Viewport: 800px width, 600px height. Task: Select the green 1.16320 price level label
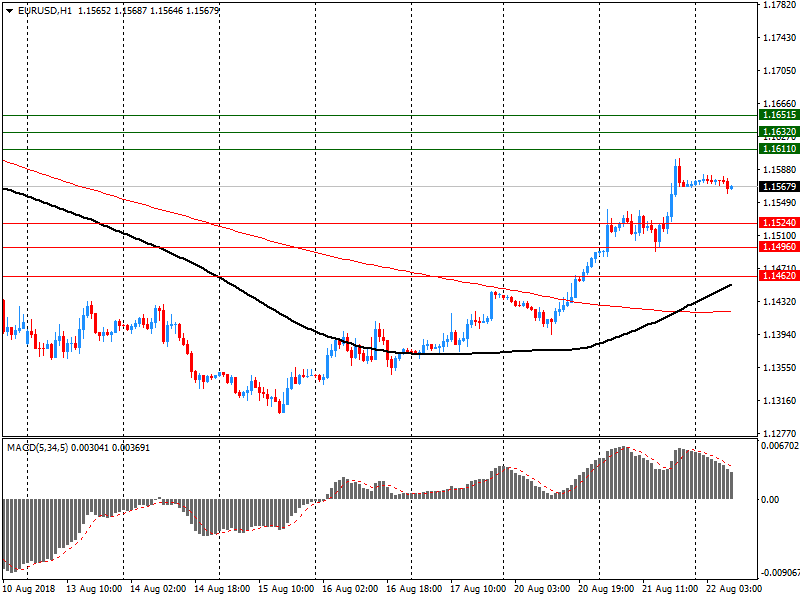(x=779, y=132)
